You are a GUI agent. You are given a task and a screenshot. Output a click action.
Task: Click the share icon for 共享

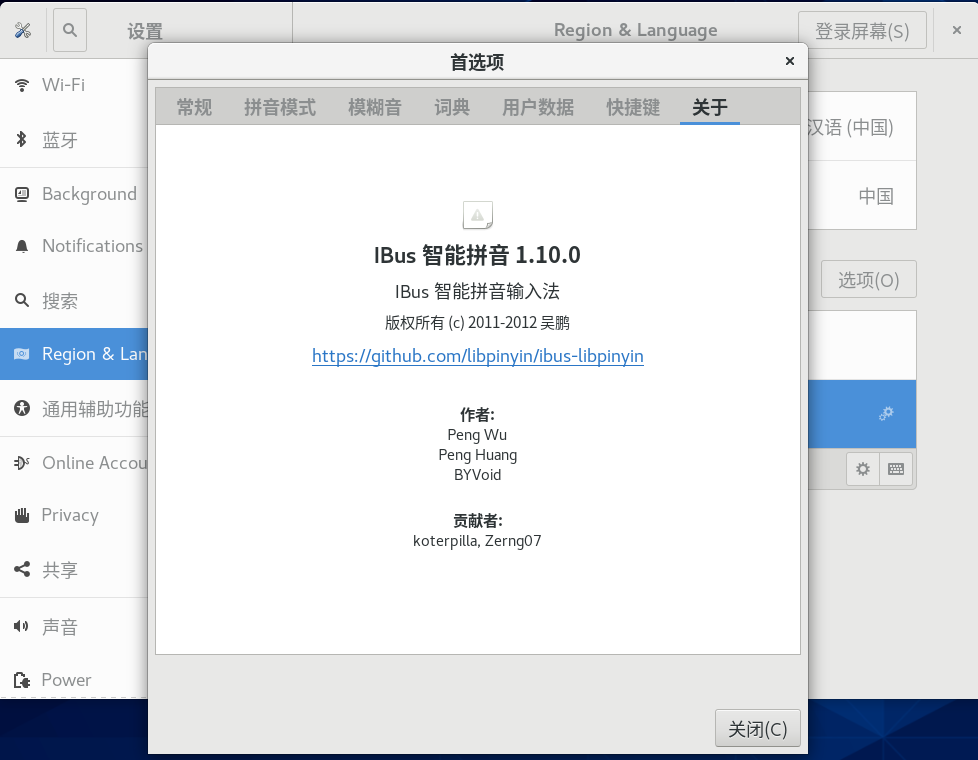click(22, 569)
